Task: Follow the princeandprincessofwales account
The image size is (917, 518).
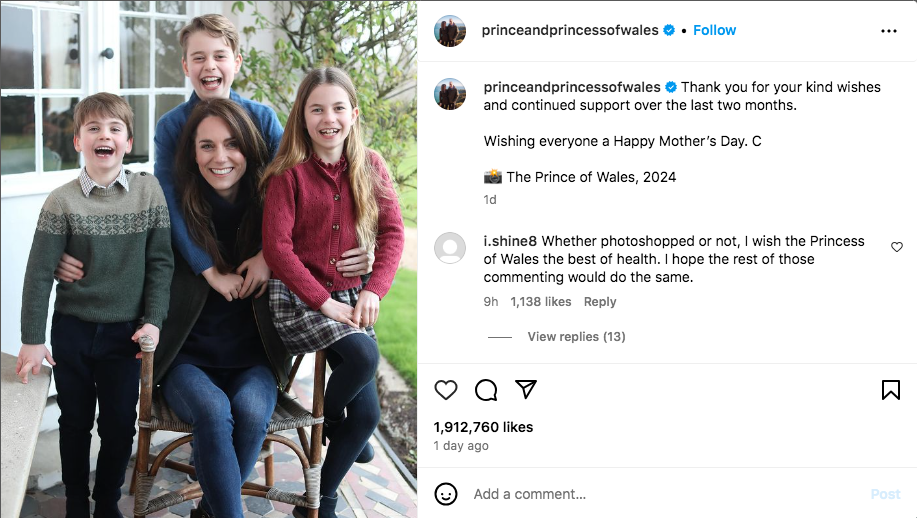Action: pos(715,30)
